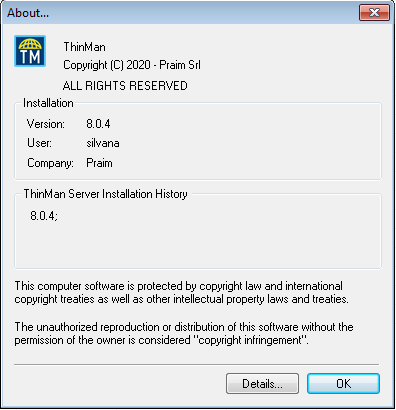The image size is (396, 410).
Task: Click the User: label
Action: coord(39,143)
